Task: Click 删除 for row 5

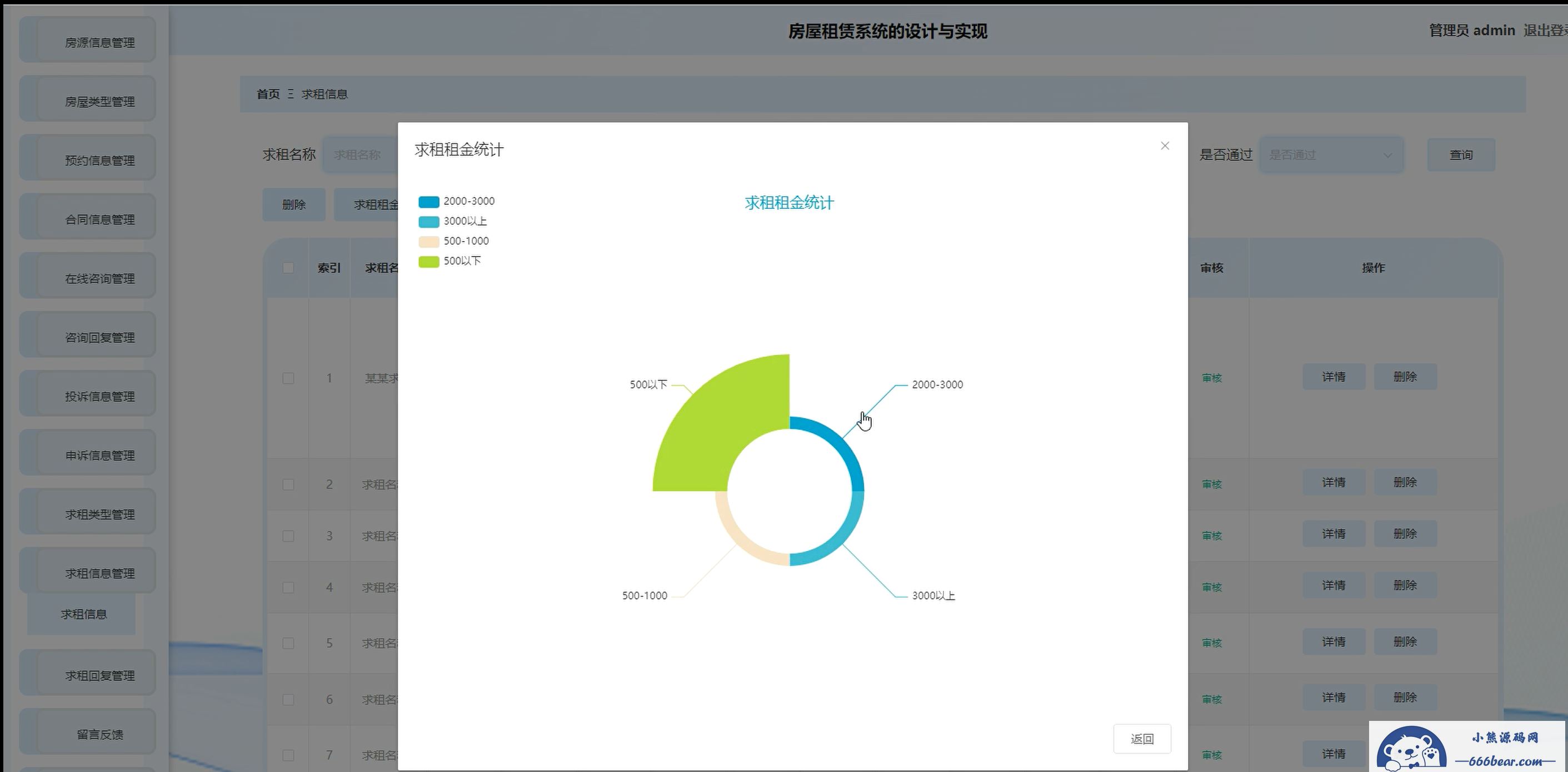Action: 1406,642
